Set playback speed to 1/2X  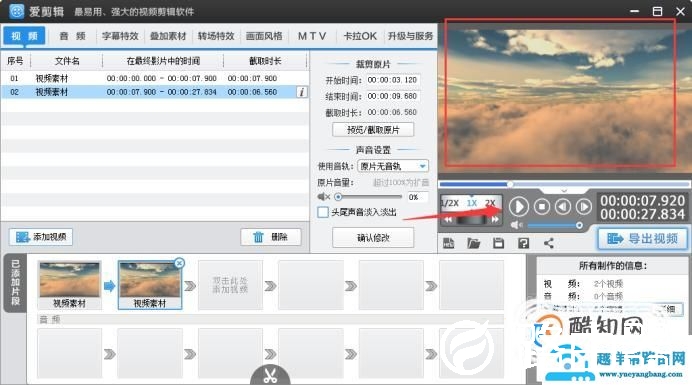click(450, 203)
